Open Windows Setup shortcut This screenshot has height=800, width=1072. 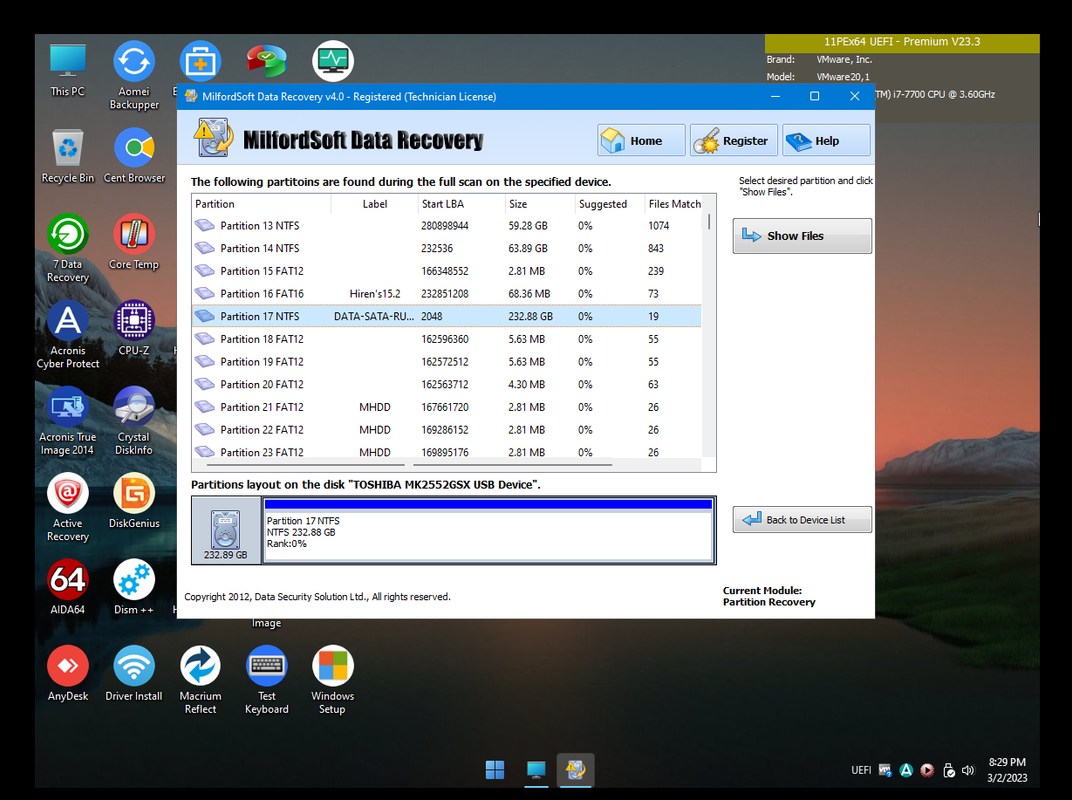tap(333, 680)
